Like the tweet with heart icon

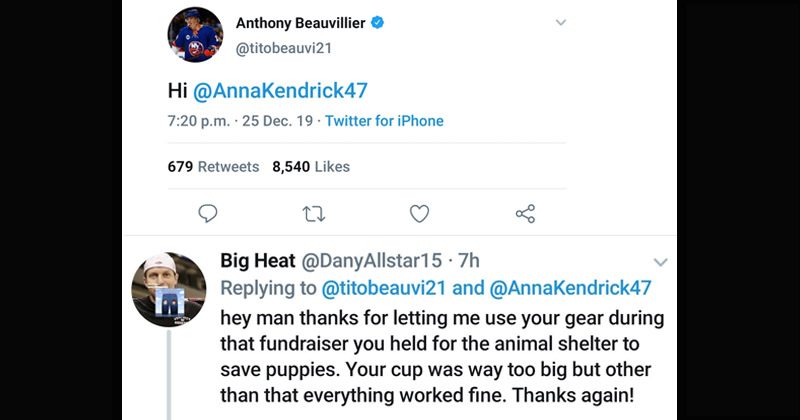point(420,213)
